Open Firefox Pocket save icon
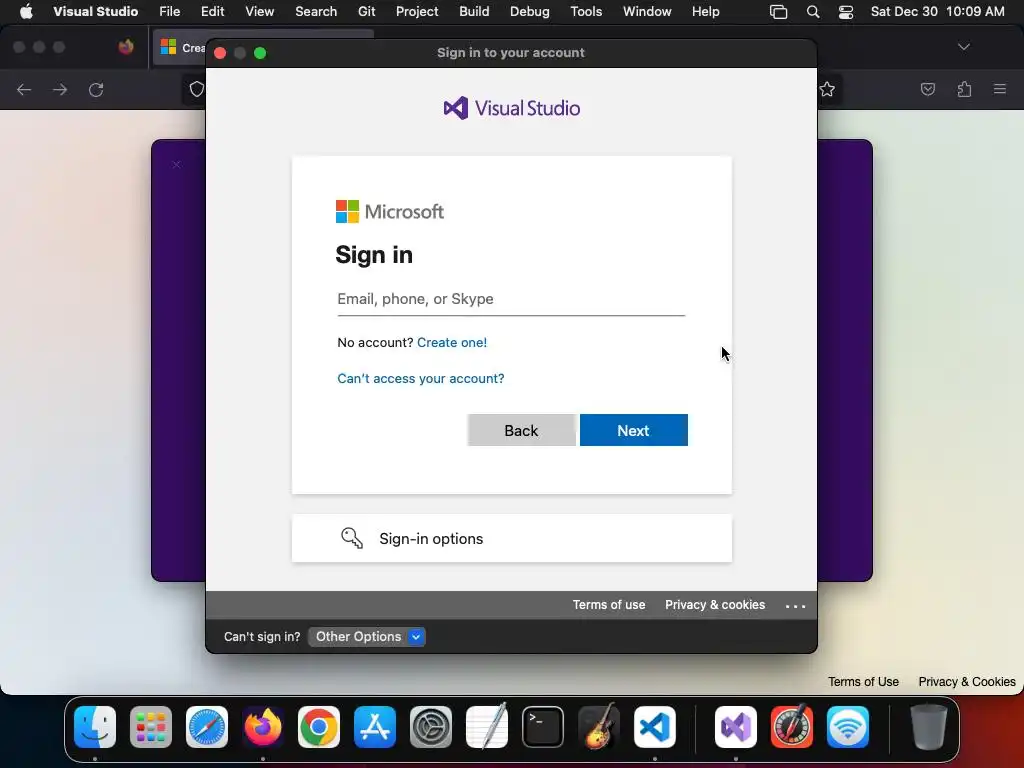 [x=928, y=89]
